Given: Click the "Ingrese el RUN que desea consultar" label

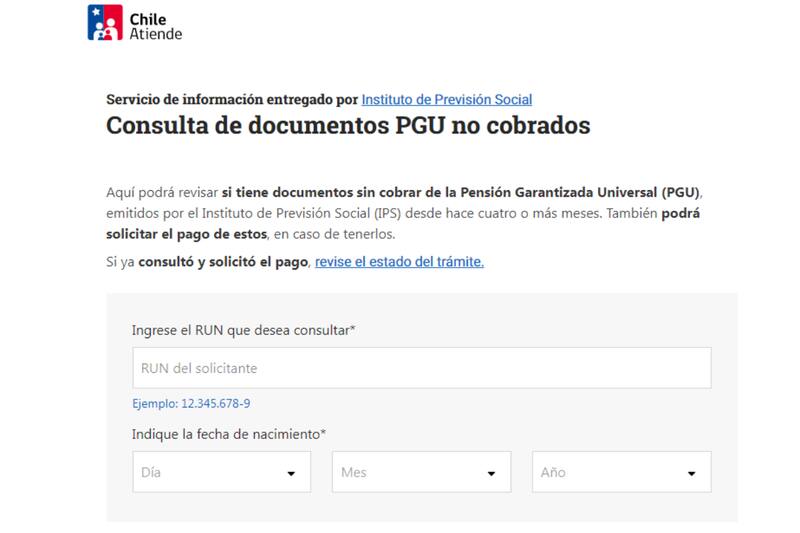Looking at the screenshot, I should [x=244, y=330].
